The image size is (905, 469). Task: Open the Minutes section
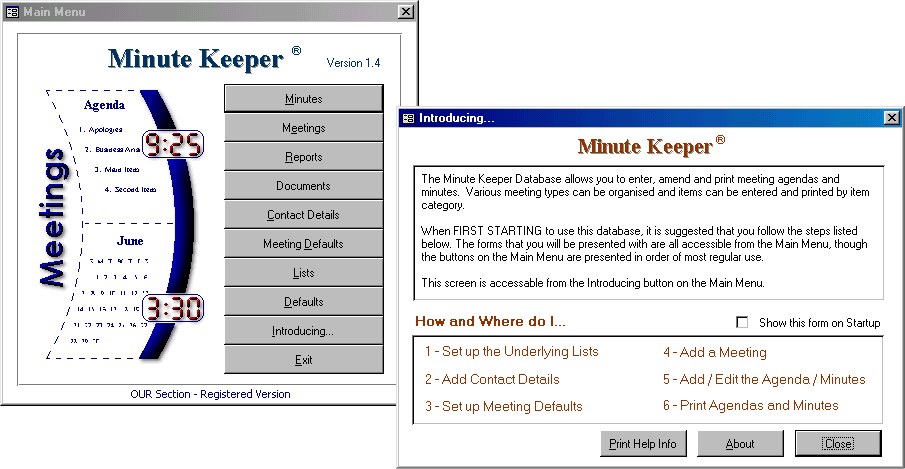(303, 99)
